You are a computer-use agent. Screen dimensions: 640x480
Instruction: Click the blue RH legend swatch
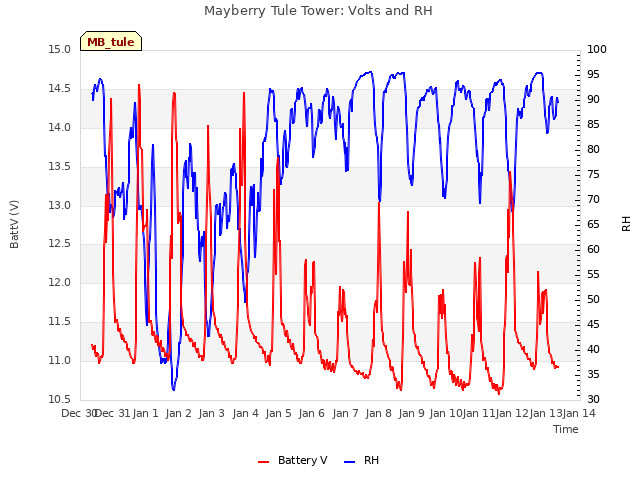point(350,461)
